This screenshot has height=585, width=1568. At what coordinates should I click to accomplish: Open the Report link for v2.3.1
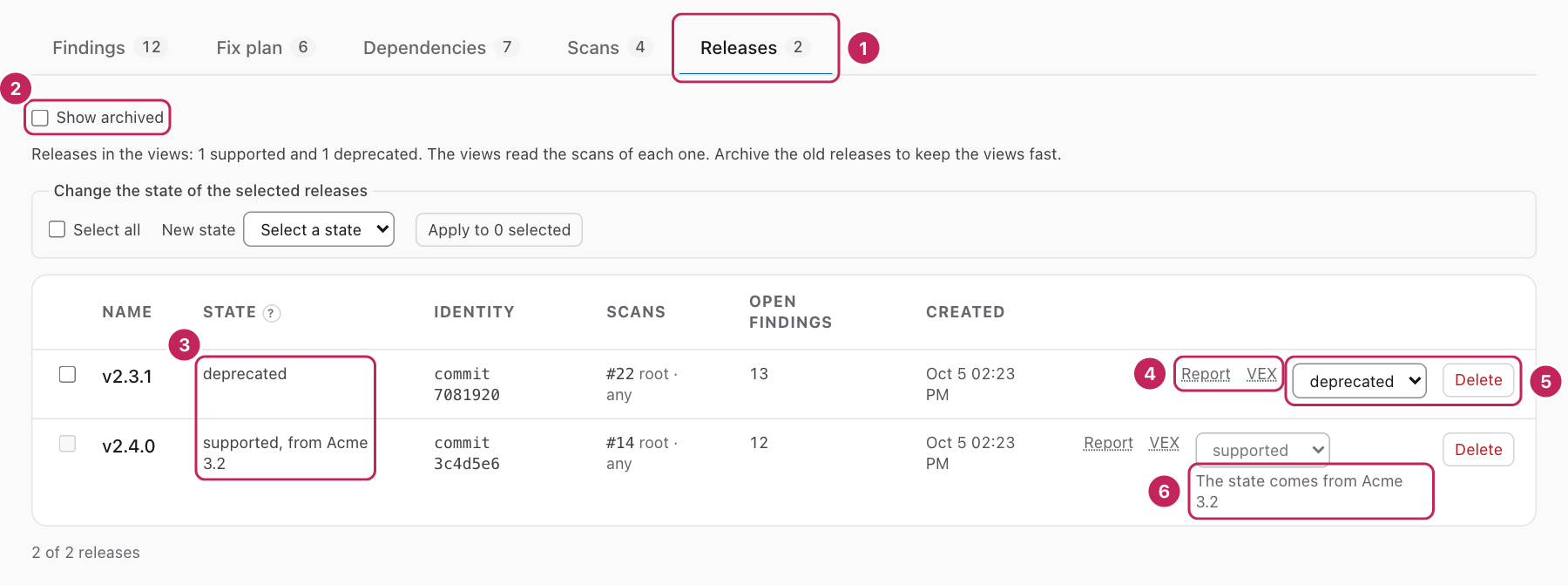pyautogui.click(x=1206, y=374)
